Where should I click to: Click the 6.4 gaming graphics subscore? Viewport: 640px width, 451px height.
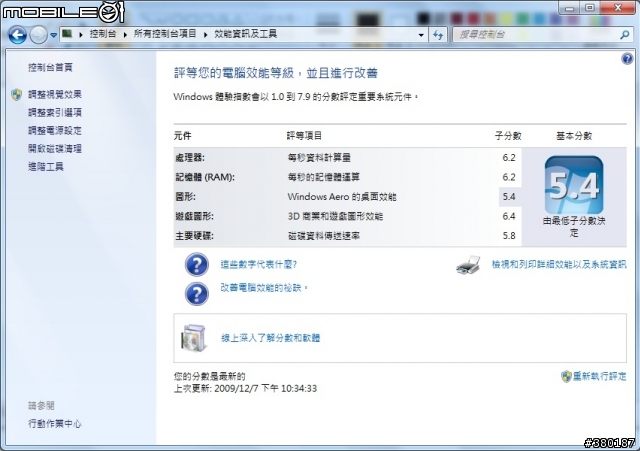pyautogui.click(x=509, y=216)
